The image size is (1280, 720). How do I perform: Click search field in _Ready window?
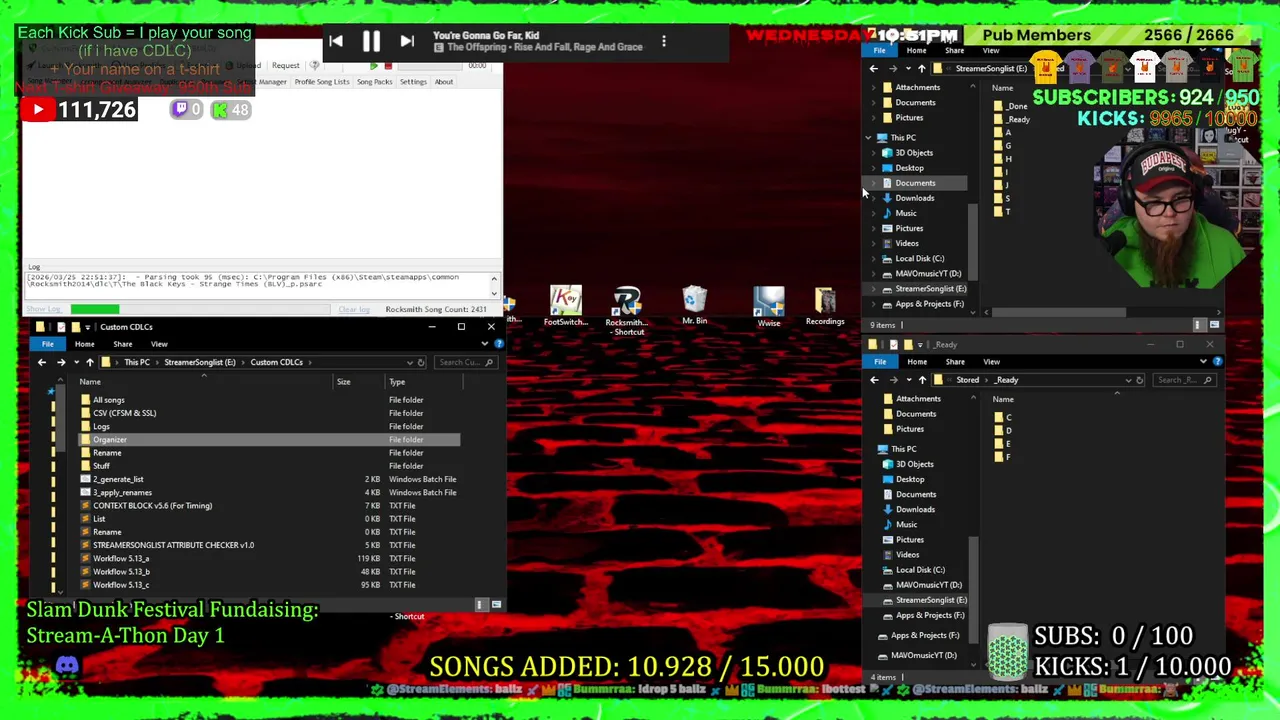pyautogui.click(x=1184, y=380)
